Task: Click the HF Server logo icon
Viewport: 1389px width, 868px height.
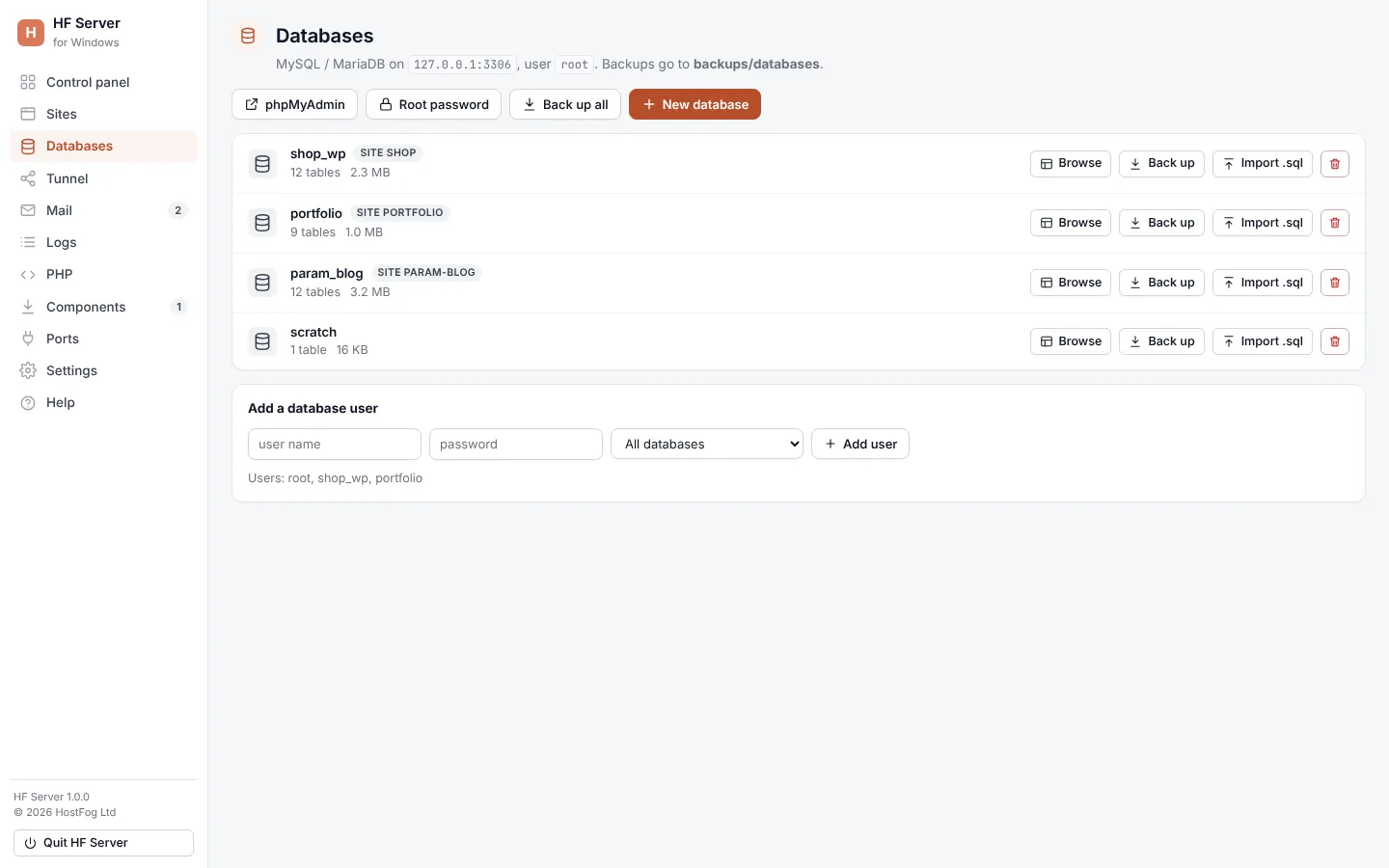Action: click(x=31, y=33)
